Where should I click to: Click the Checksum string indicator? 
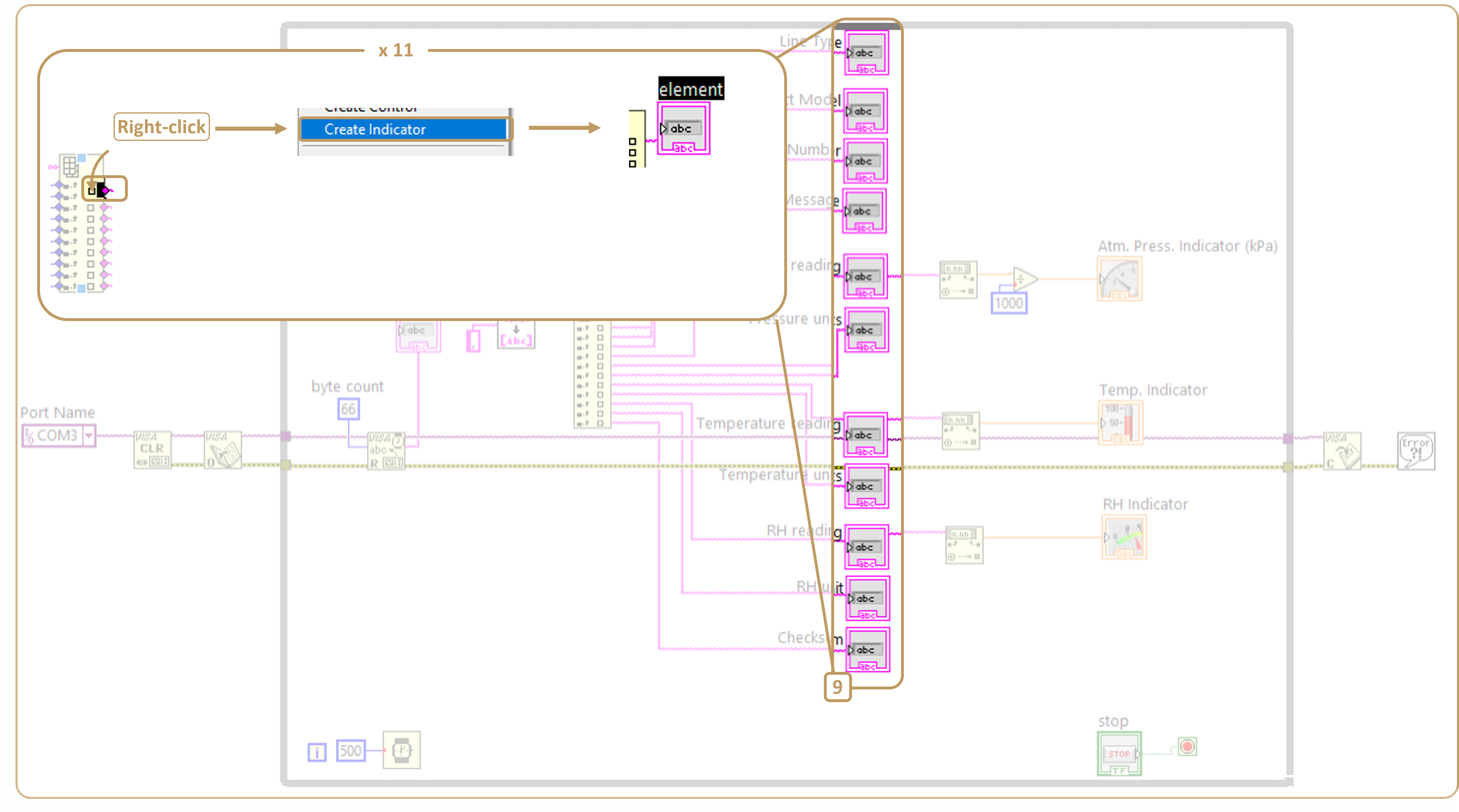pyautogui.click(x=868, y=649)
